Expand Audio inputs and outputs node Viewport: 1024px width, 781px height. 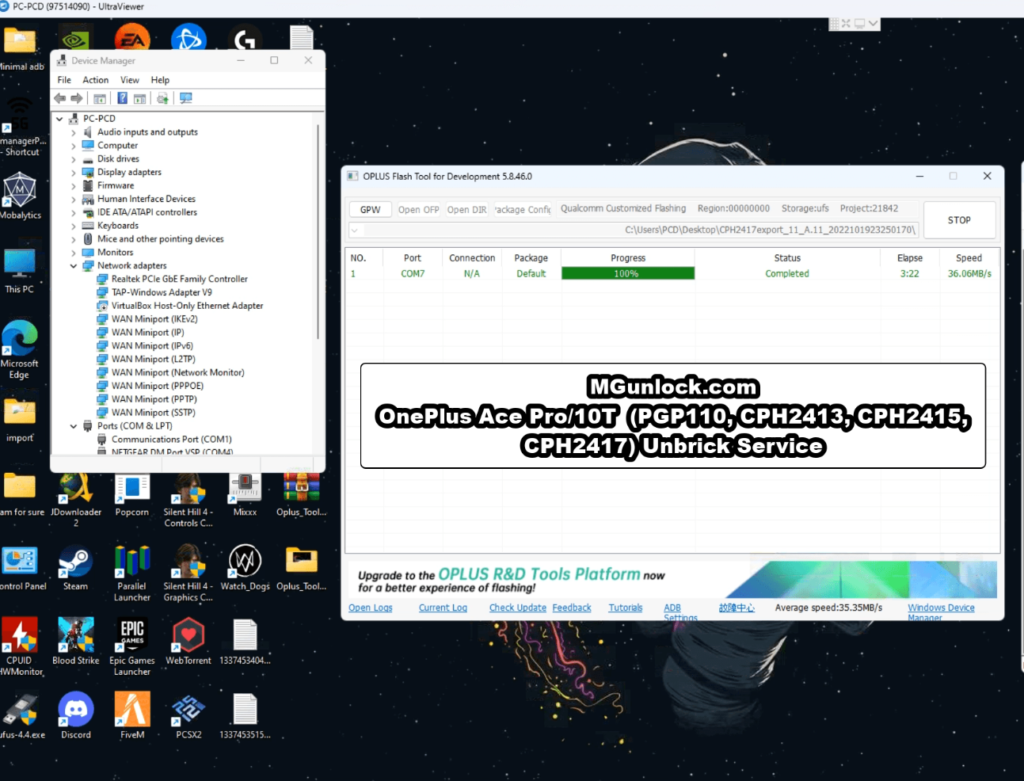73,132
